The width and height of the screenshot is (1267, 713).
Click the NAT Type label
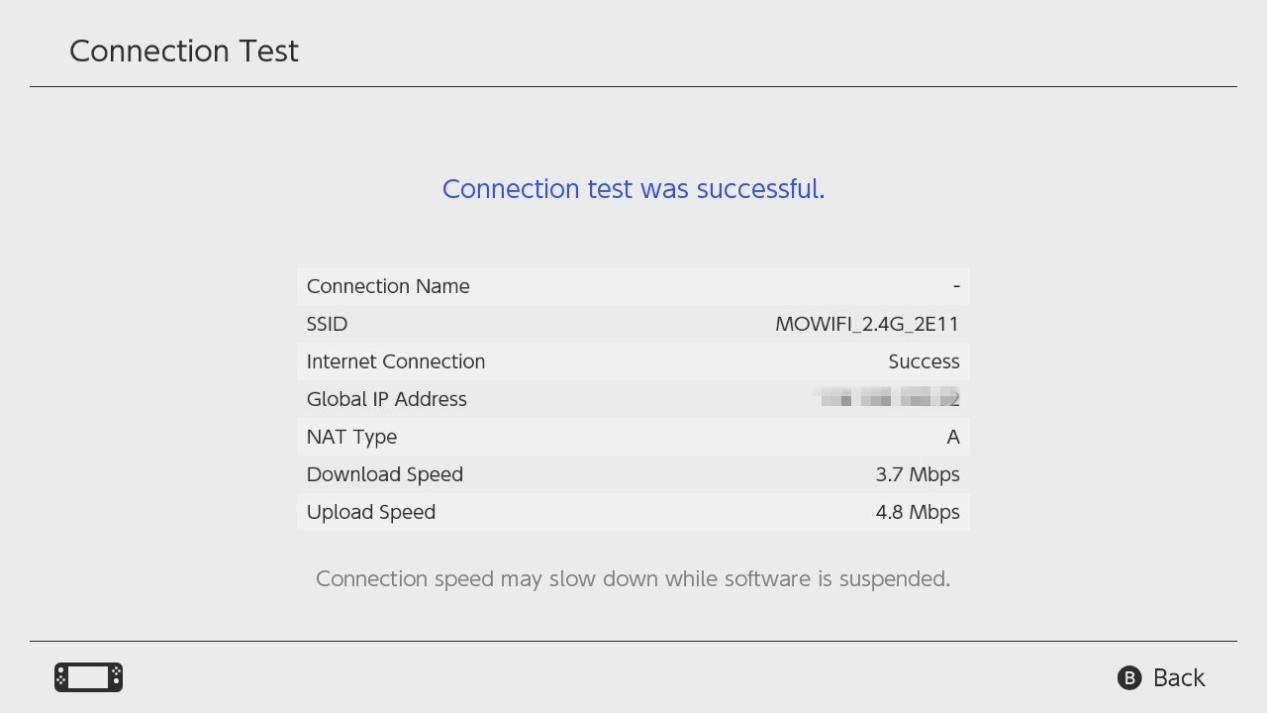[352, 437]
